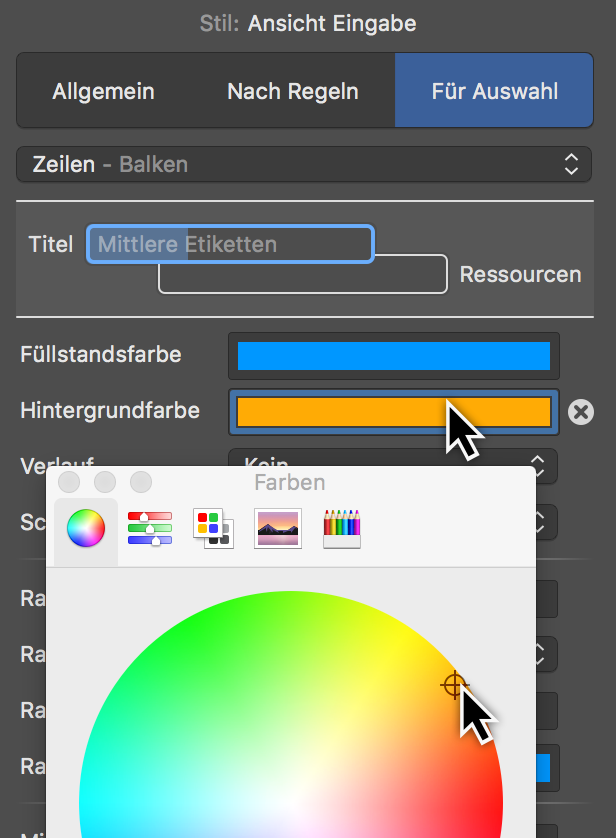Click the crosshair marker on the color wheel
This screenshot has width=616, height=838.
click(454, 685)
